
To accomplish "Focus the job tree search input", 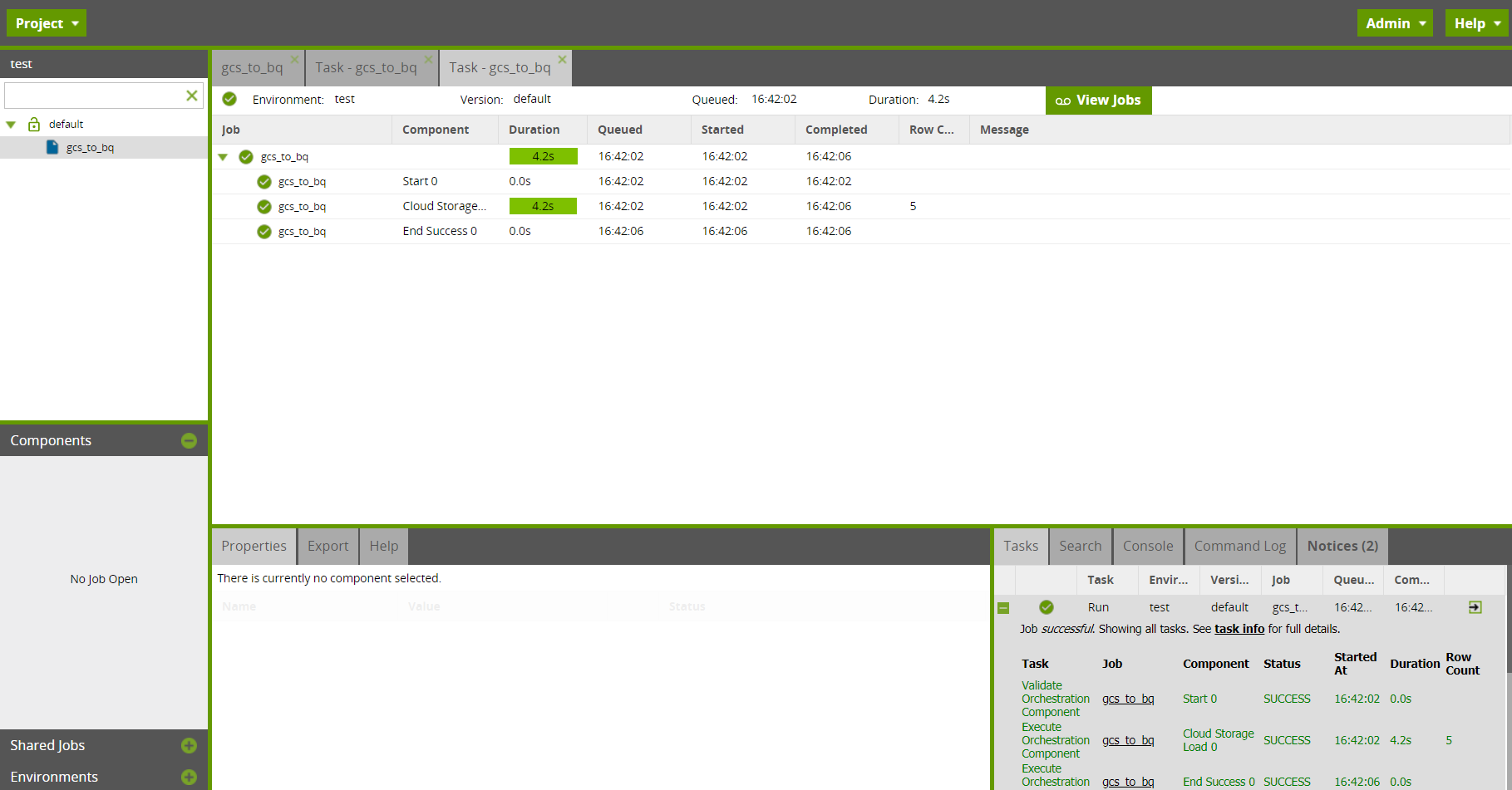I will 94,96.
